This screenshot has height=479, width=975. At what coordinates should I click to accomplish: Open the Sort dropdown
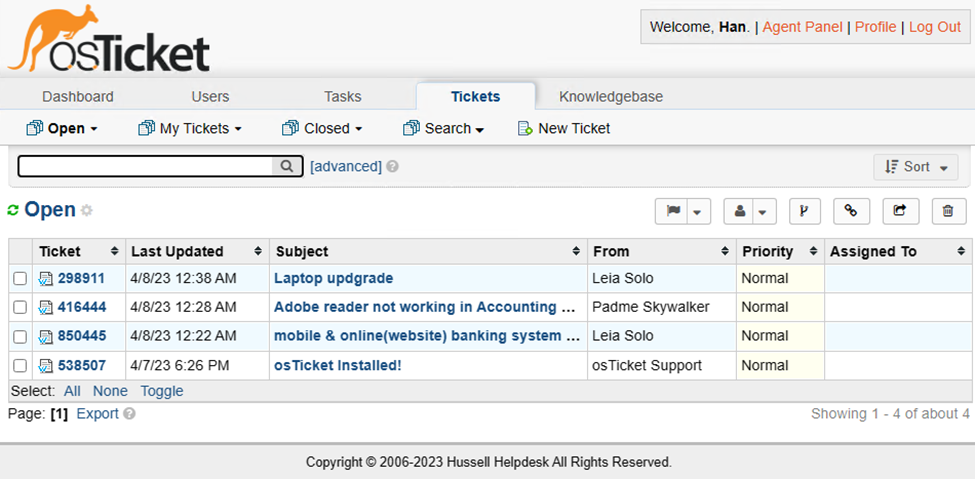pyautogui.click(x=916, y=167)
